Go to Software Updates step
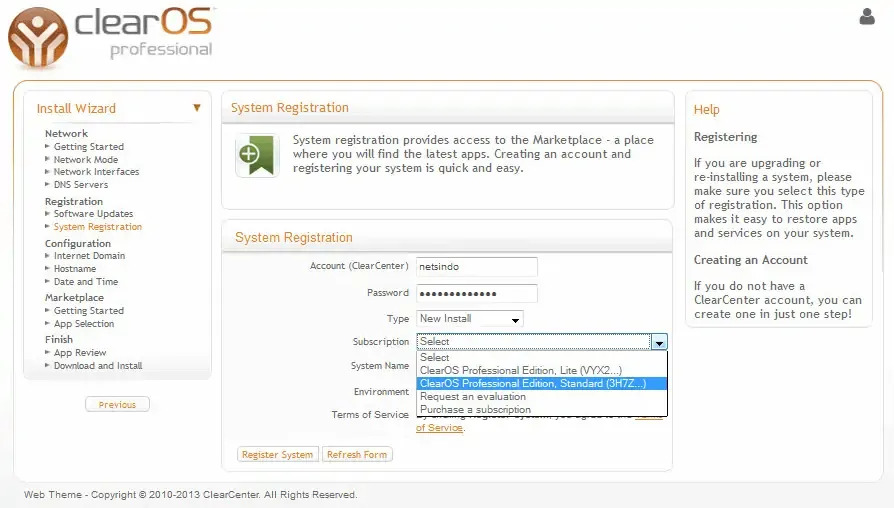The image size is (894, 508). (x=93, y=214)
